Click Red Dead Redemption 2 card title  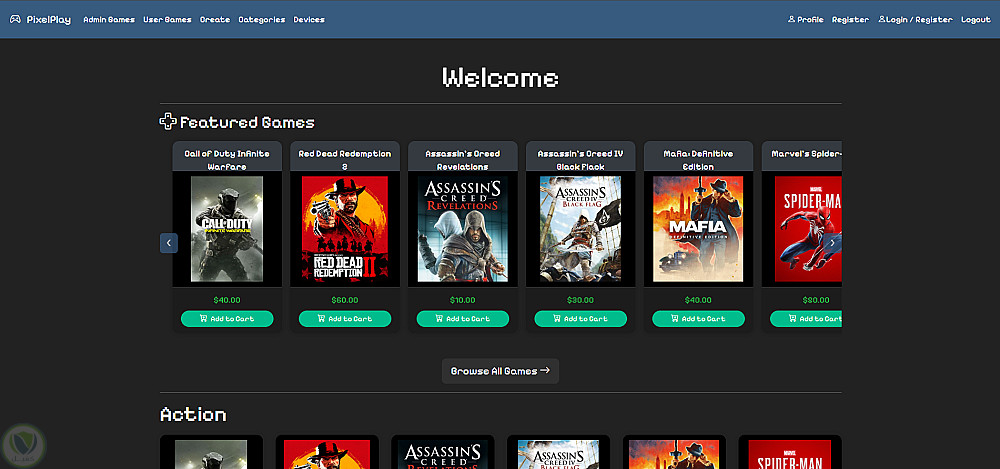coord(345,160)
